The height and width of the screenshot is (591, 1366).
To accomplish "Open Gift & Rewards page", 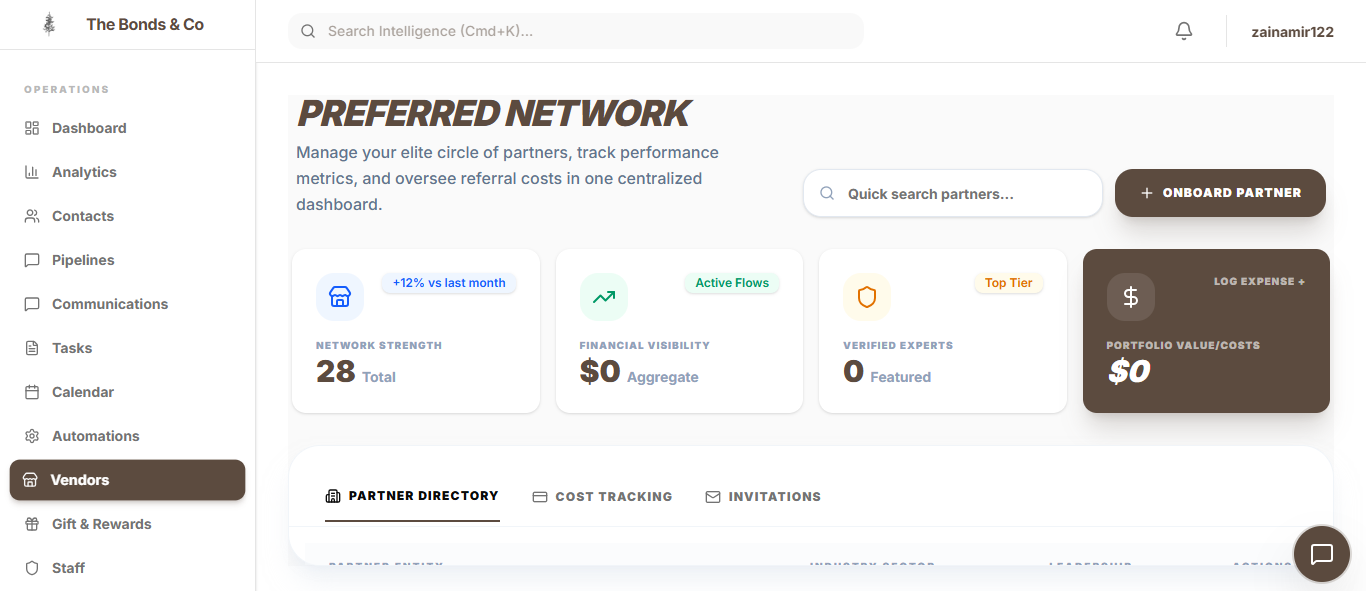I will pos(101,524).
